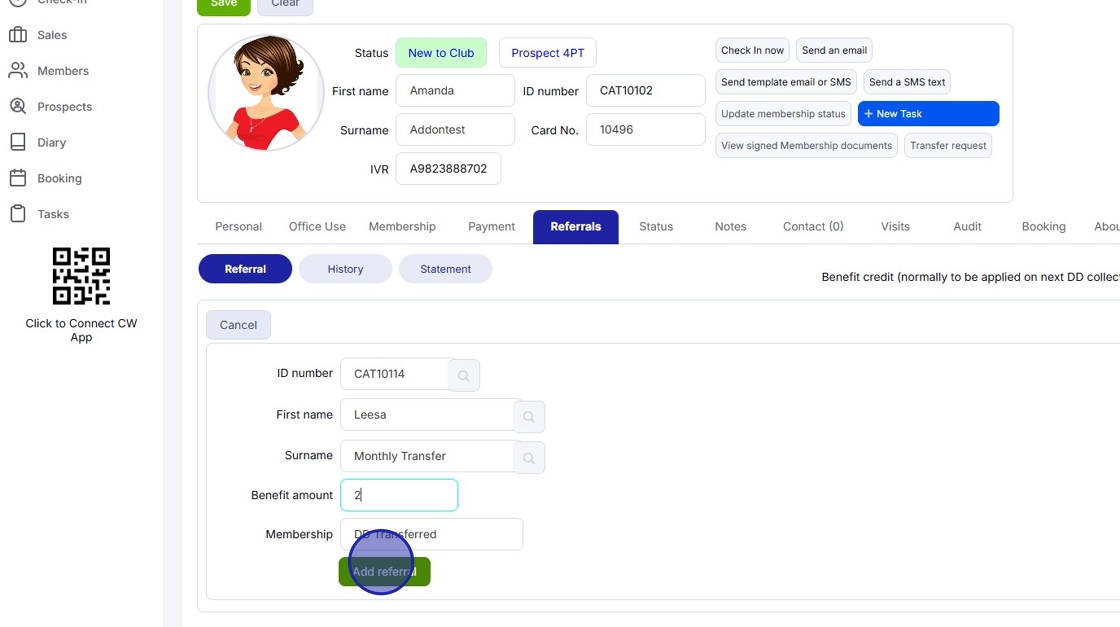This screenshot has width=1120, height=627.
Task: Show the referral History sub-tab
Action: 346,269
